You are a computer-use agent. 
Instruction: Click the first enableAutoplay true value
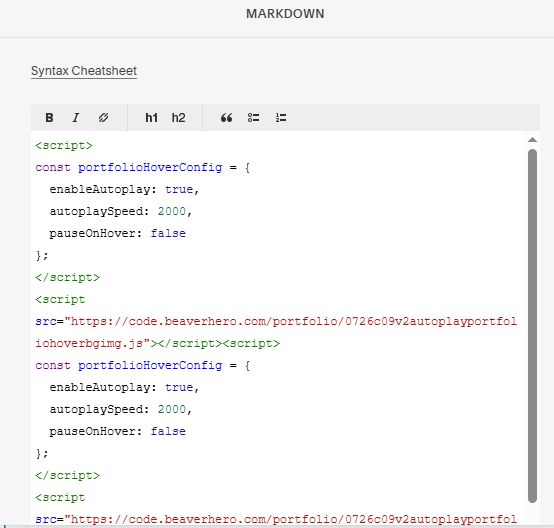(x=179, y=189)
